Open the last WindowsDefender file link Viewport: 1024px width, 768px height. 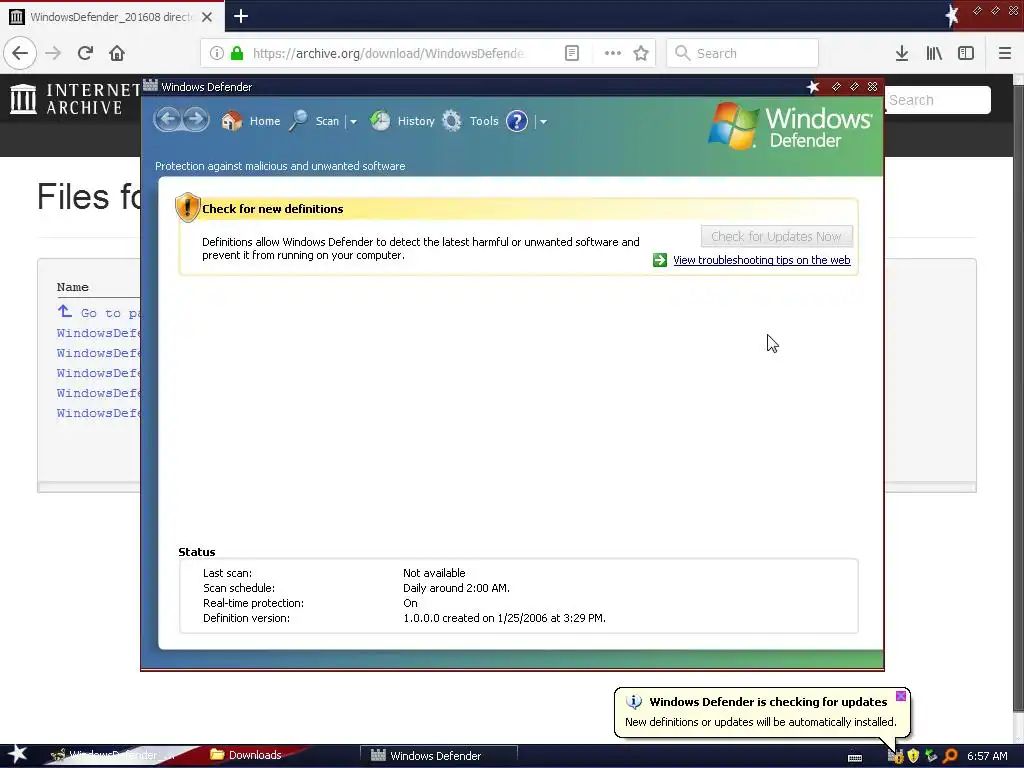point(99,413)
